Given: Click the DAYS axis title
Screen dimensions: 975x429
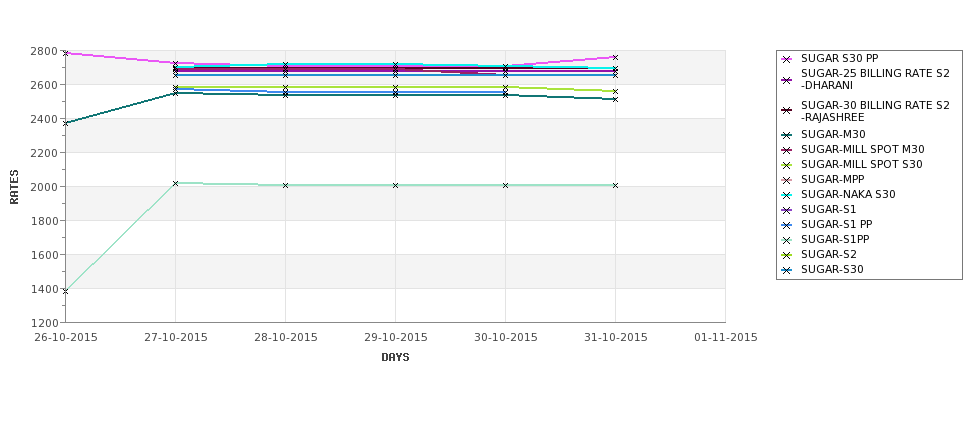Looking at the screenshot, I should [x=395, y=358].
